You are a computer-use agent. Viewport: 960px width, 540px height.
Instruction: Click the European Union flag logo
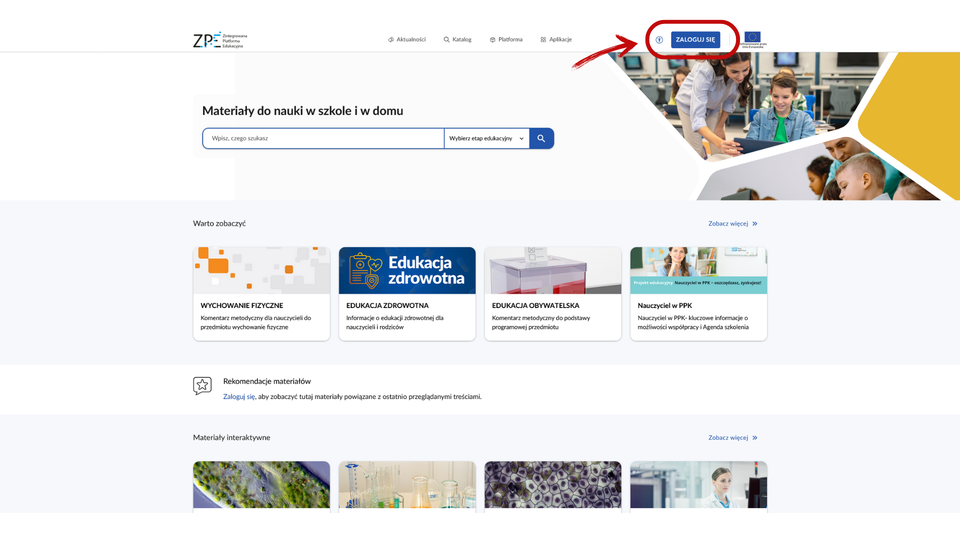(x=753, y=40)
